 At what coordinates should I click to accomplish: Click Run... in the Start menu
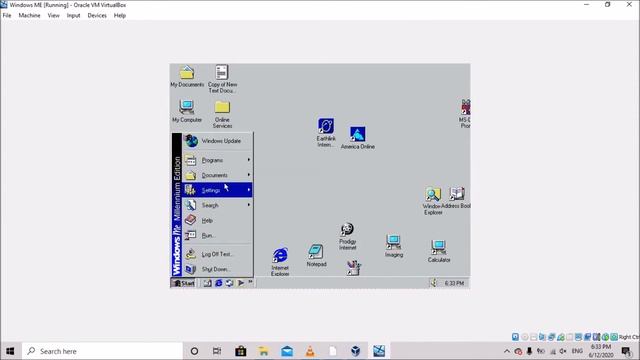(218, 235)
